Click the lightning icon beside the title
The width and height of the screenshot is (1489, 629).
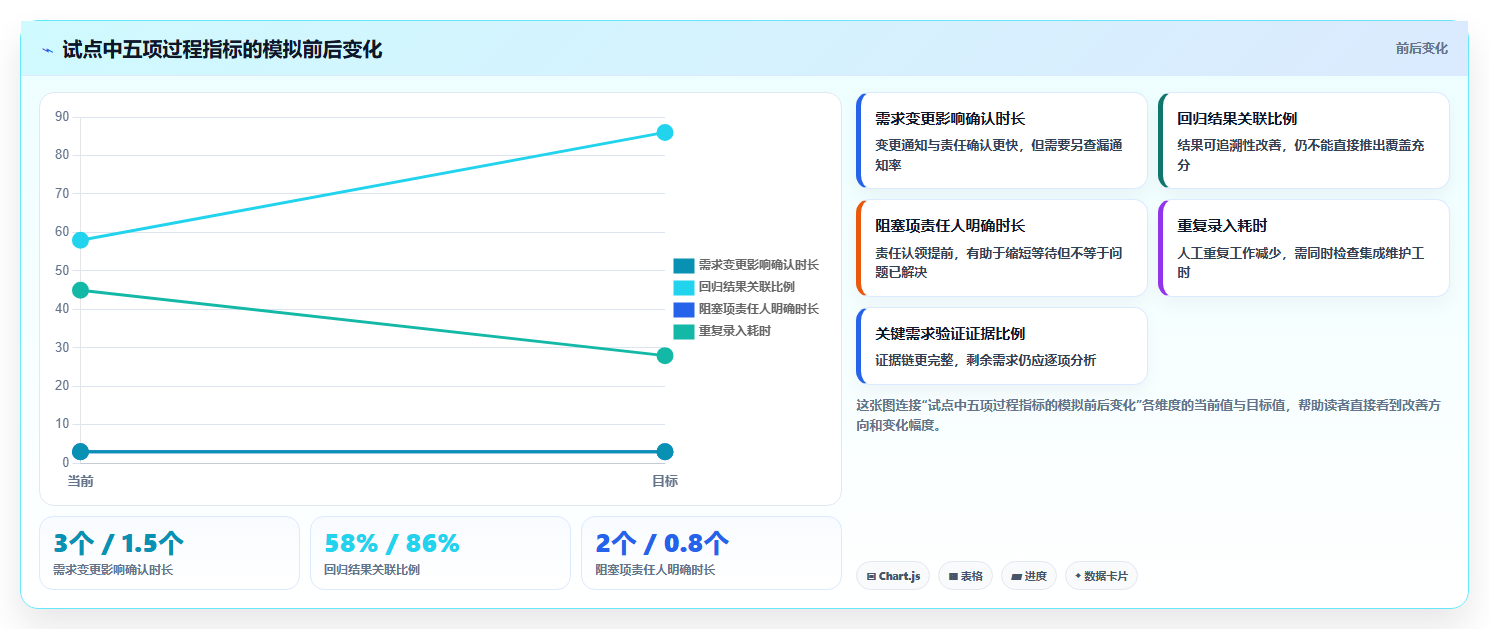coord(48,50)
